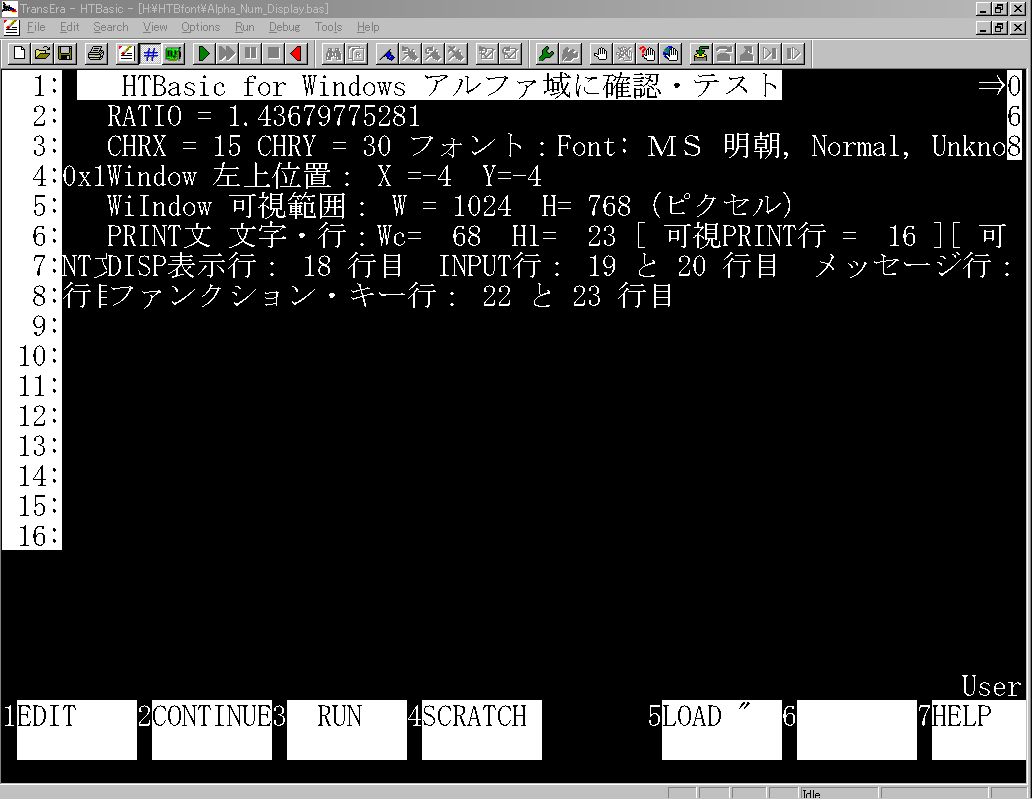This screenshot has height=800, width=1032.
Task: Open Find with binoculars icon
Action: (x=334, y=53)
